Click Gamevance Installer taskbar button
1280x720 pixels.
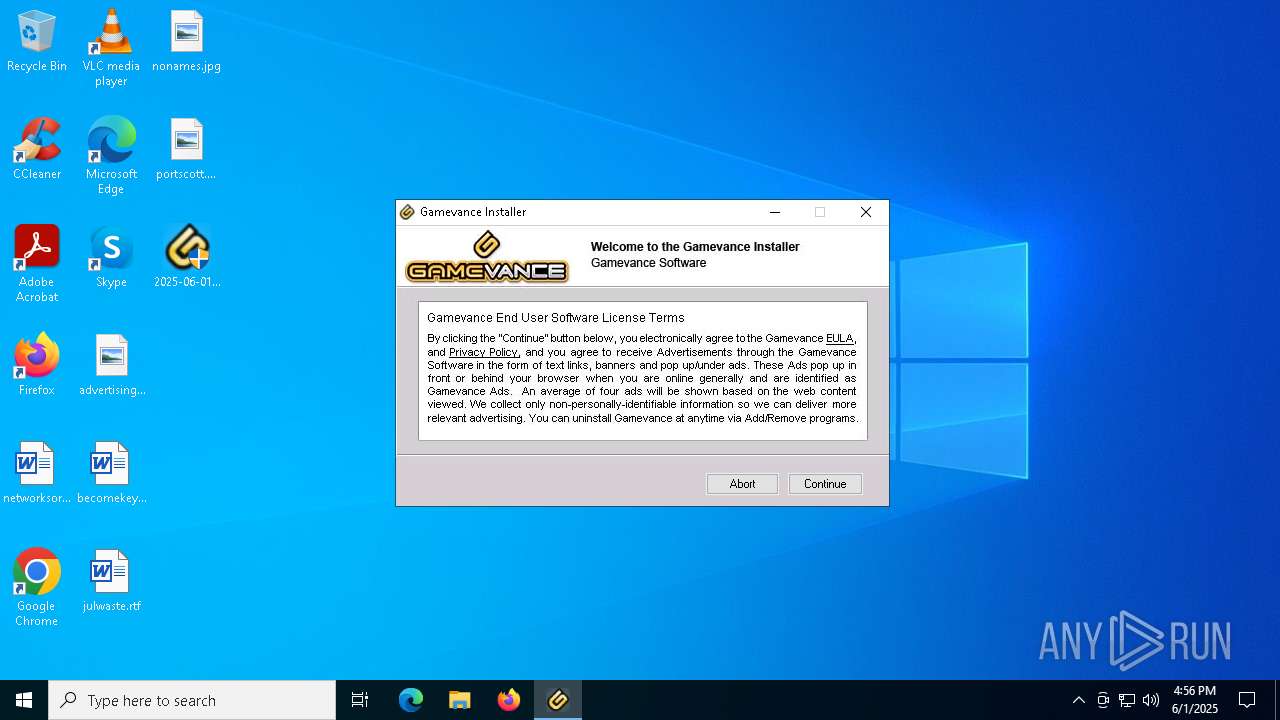[x=558, y=700]
